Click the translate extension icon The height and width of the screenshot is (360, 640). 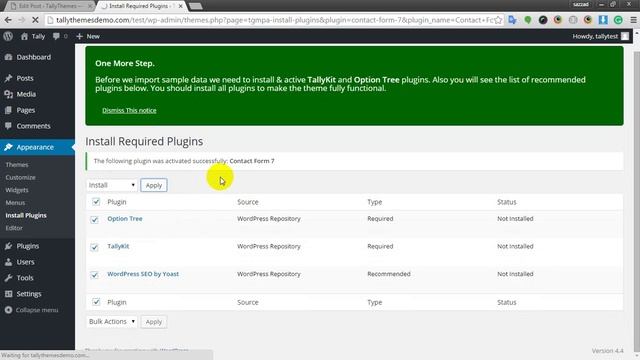point(513,20)
